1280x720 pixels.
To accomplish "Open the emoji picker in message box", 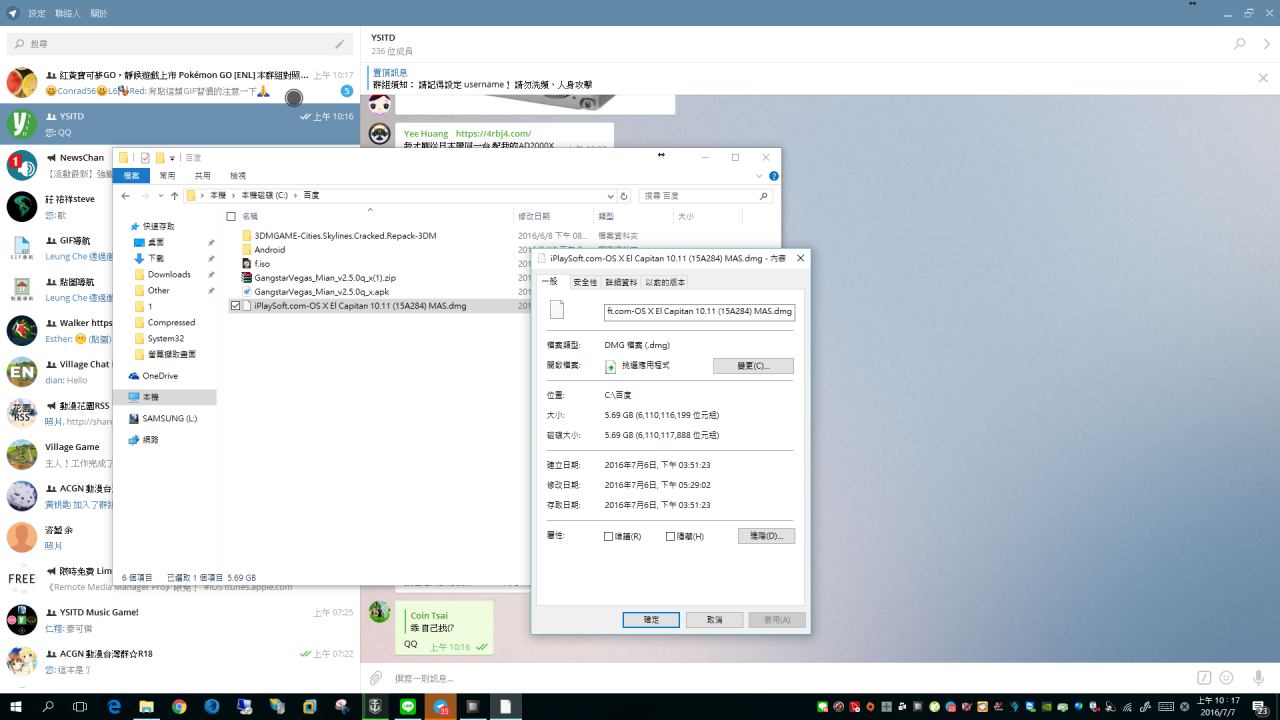I will pos(1226,678).
